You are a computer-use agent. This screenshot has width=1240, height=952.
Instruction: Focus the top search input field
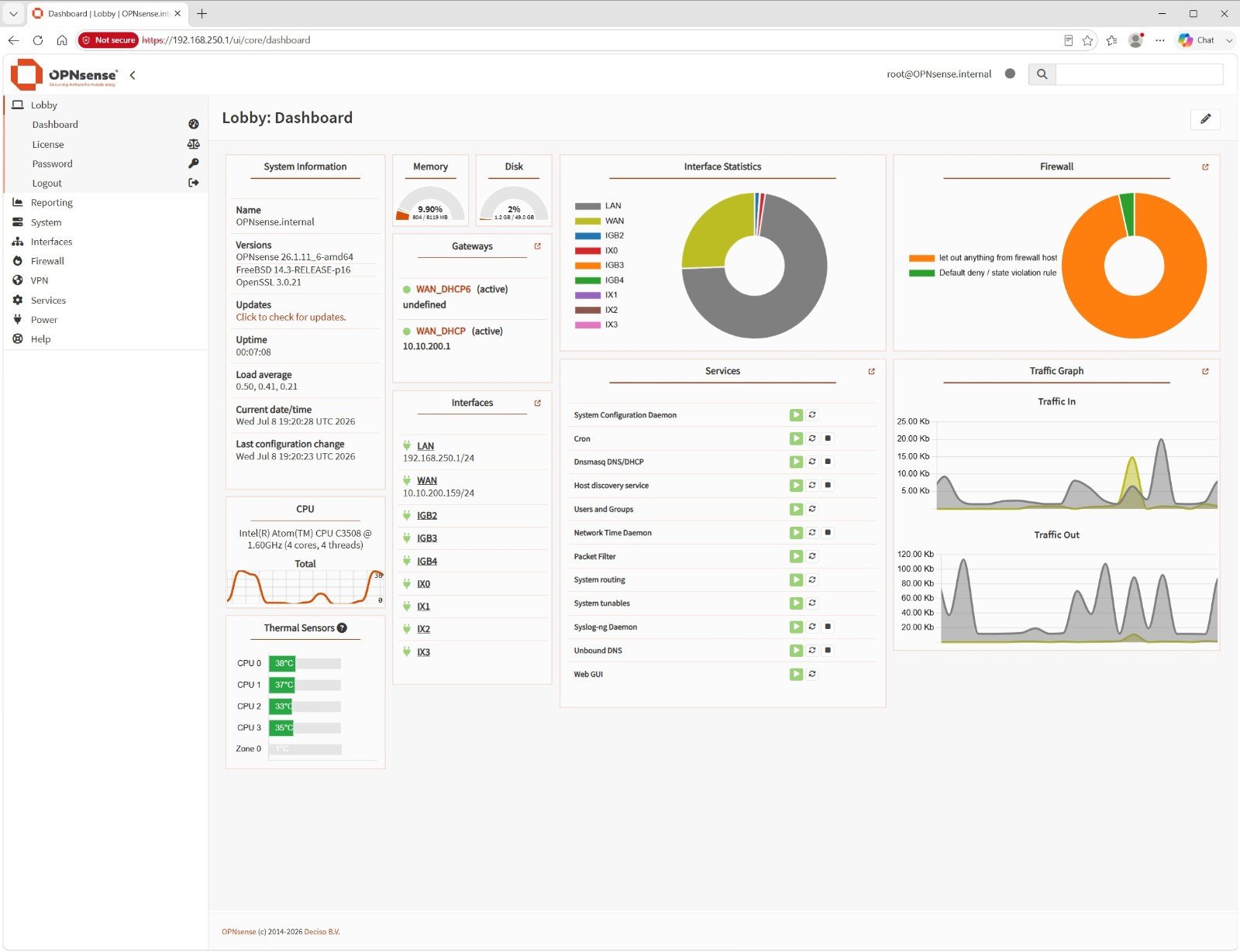1139,74
